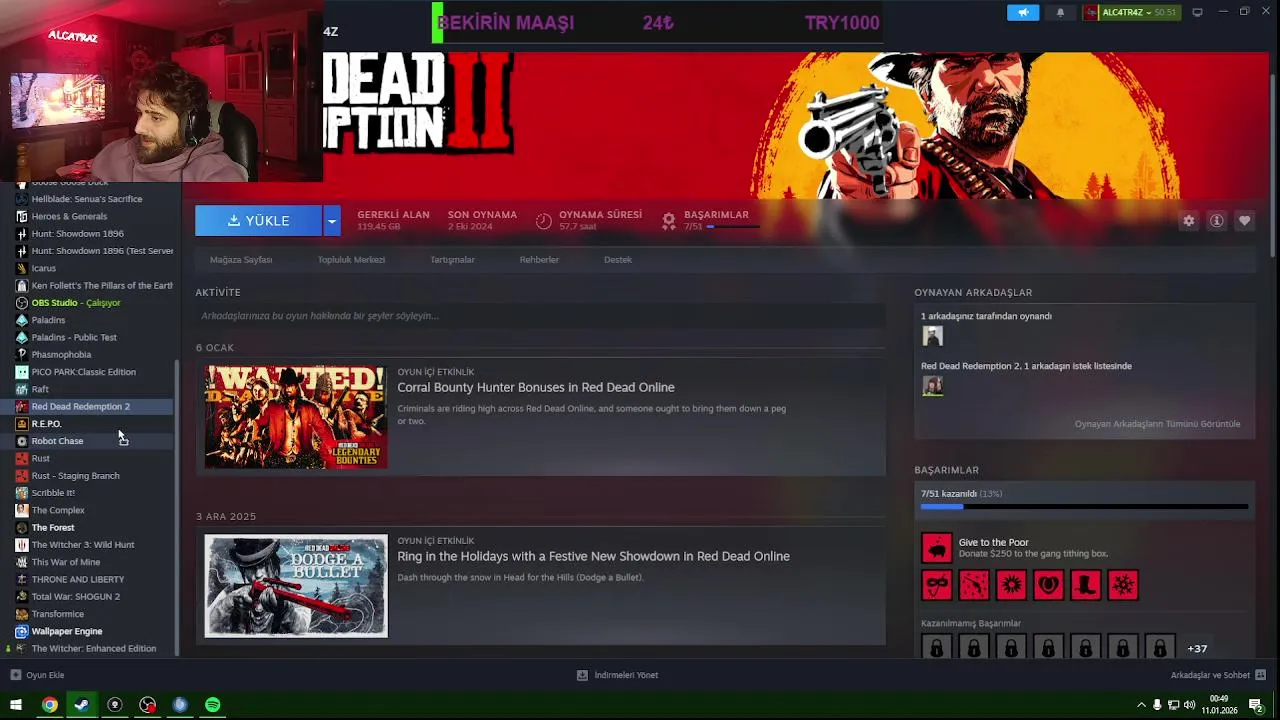This screenshot has height=720, width=1280.
Task: Click Big Picture mode monitor icon
Action: point(1197,13)
